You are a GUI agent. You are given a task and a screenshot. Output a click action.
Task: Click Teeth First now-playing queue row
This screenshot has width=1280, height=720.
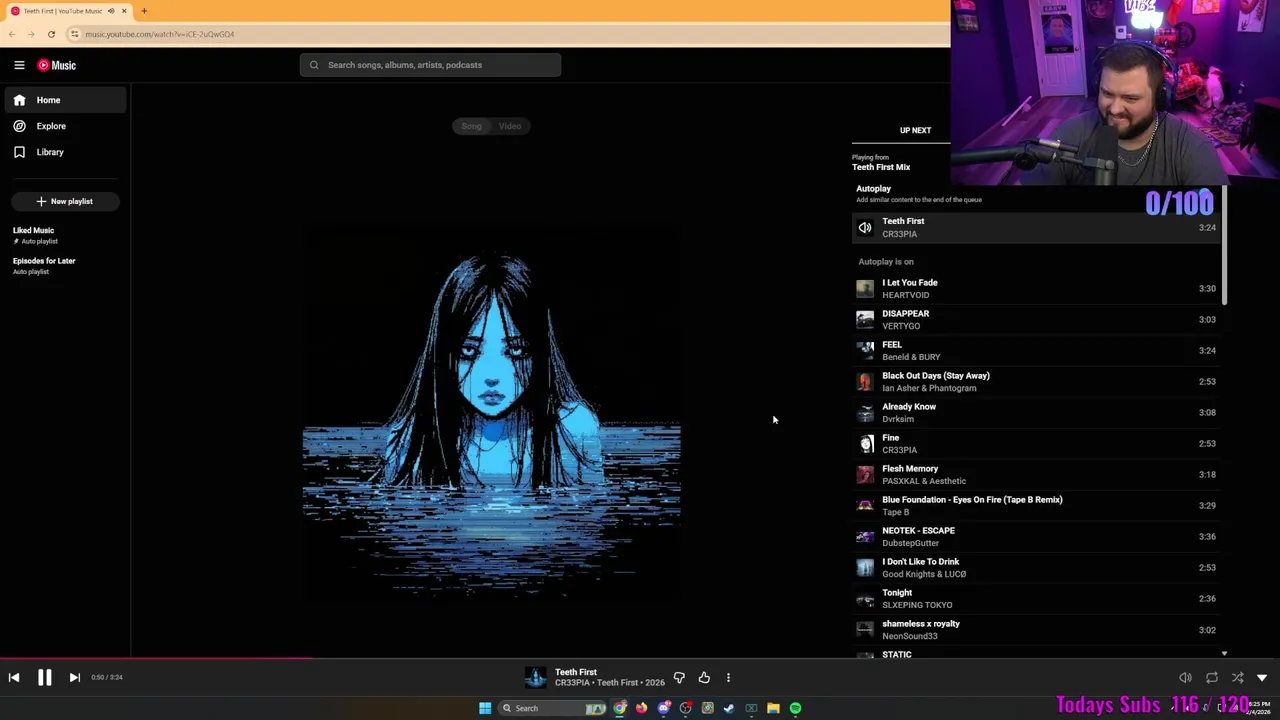coord(1036,227)
